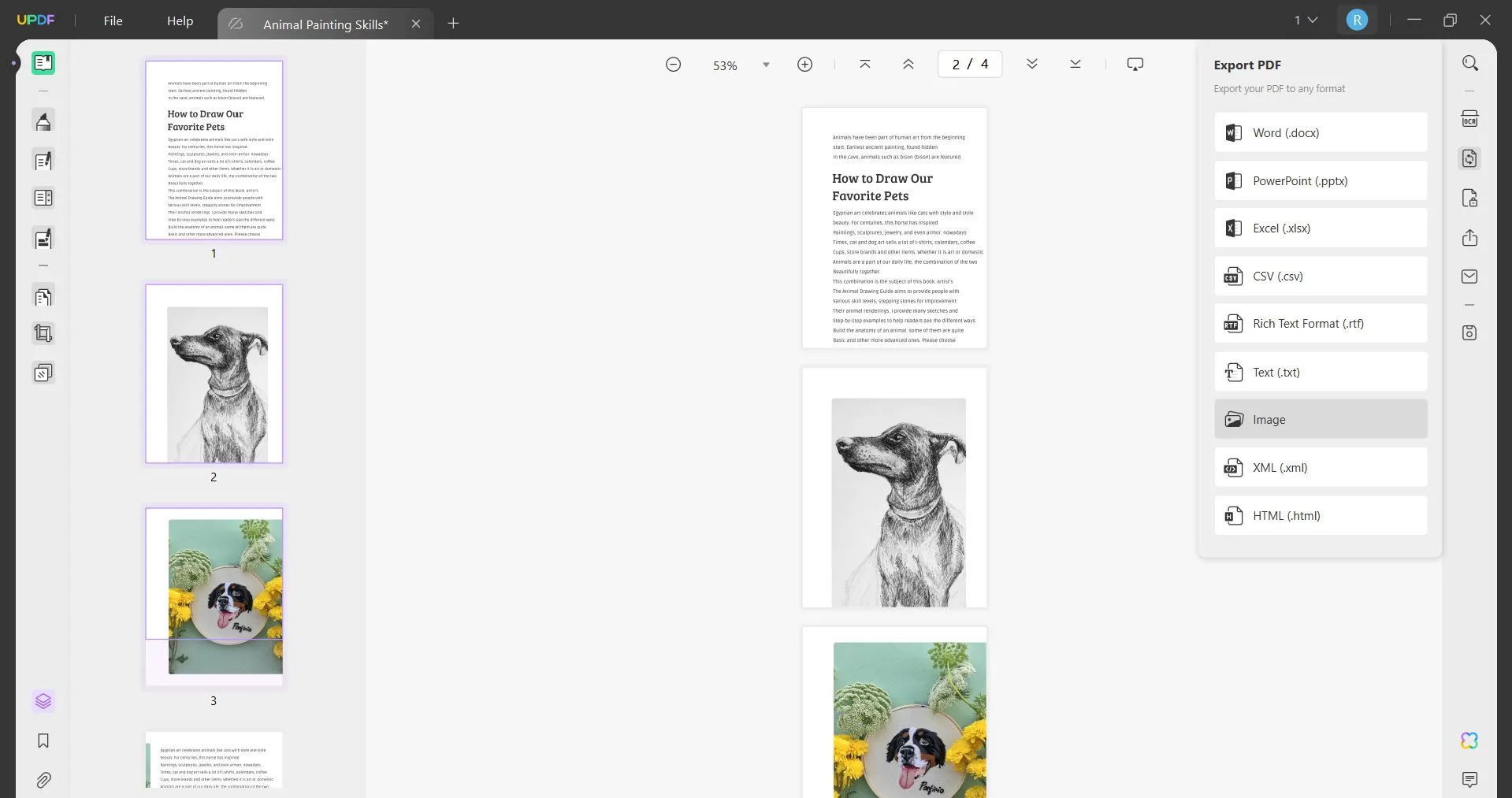
Task: Zoom out with the minus icon
Action: point(674,65)
